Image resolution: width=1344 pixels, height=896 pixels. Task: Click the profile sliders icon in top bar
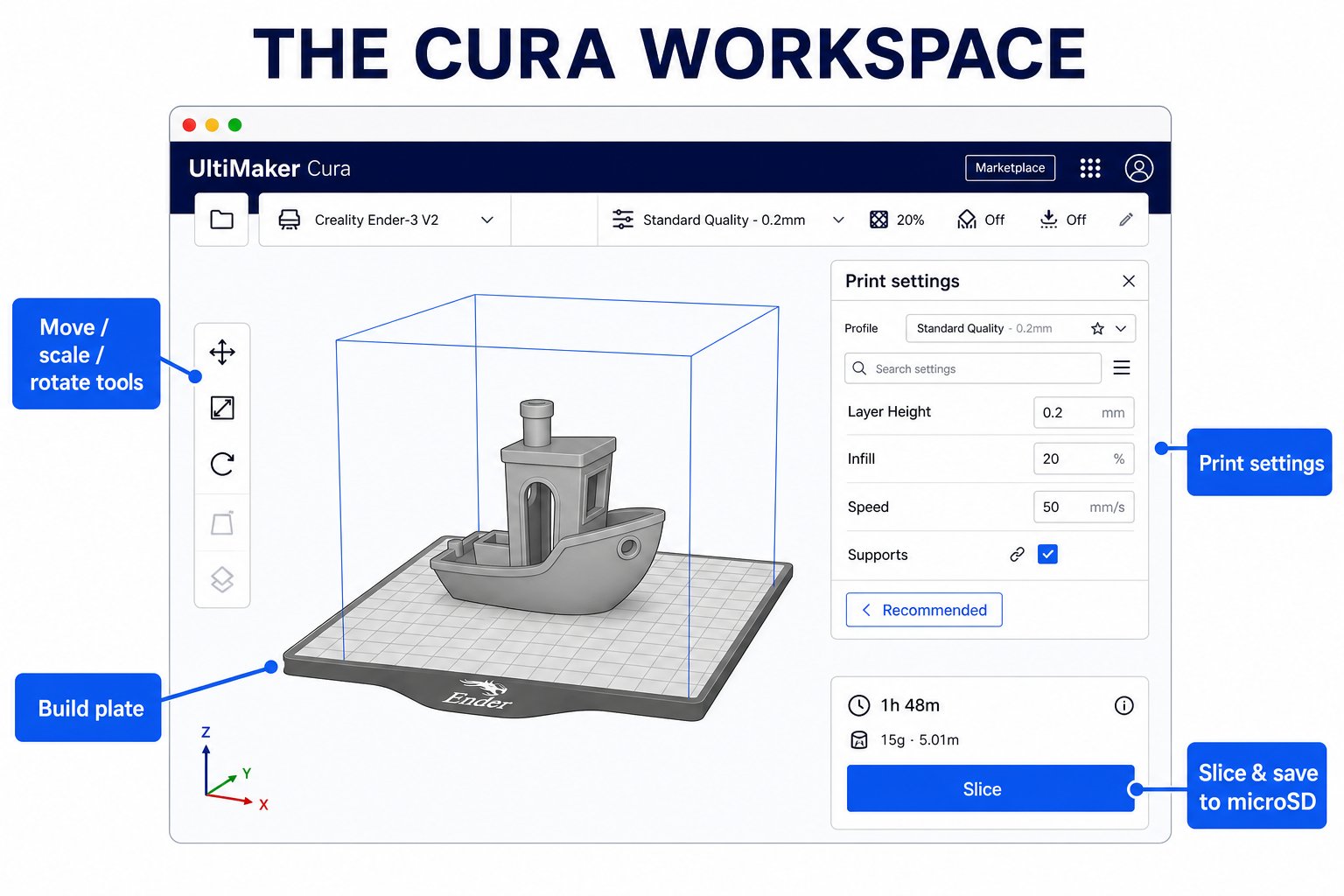[623, 220]
